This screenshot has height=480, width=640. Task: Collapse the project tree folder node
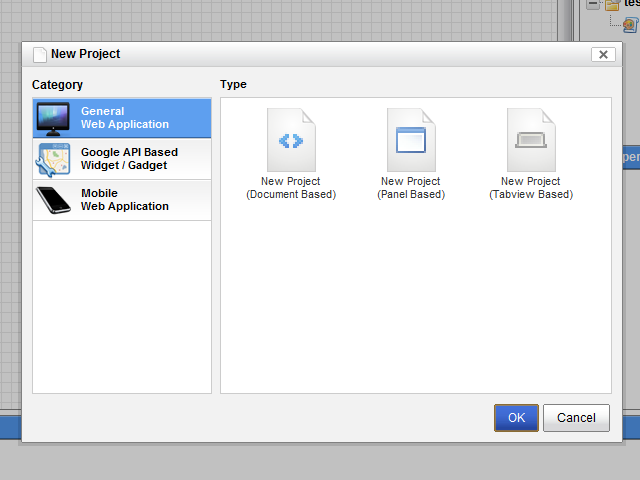point(593,5)
